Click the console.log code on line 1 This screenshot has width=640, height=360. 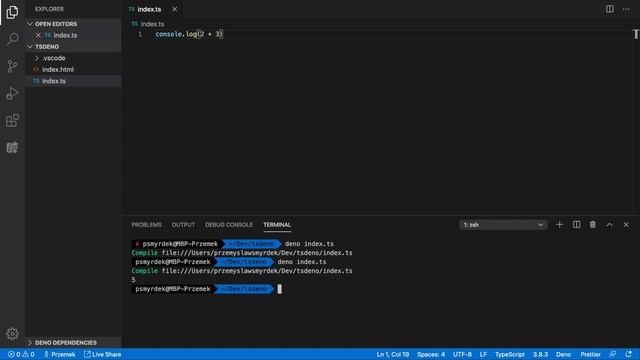pos(189,34)
